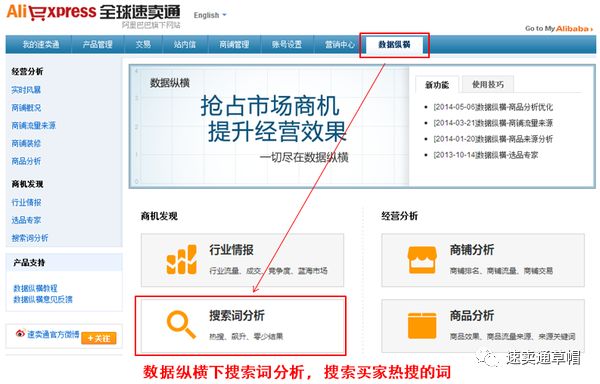Click the 抢占市场商机 banner image
This screenshot has width=600, height=384.
pos(270,126)
